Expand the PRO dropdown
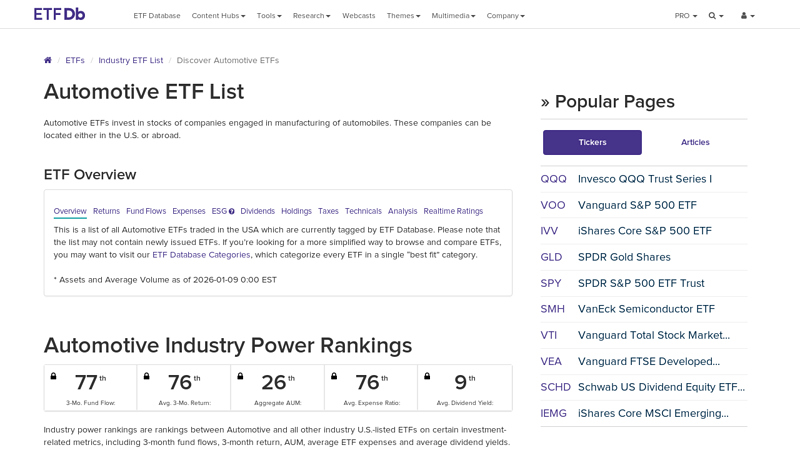 pos(686,16)
